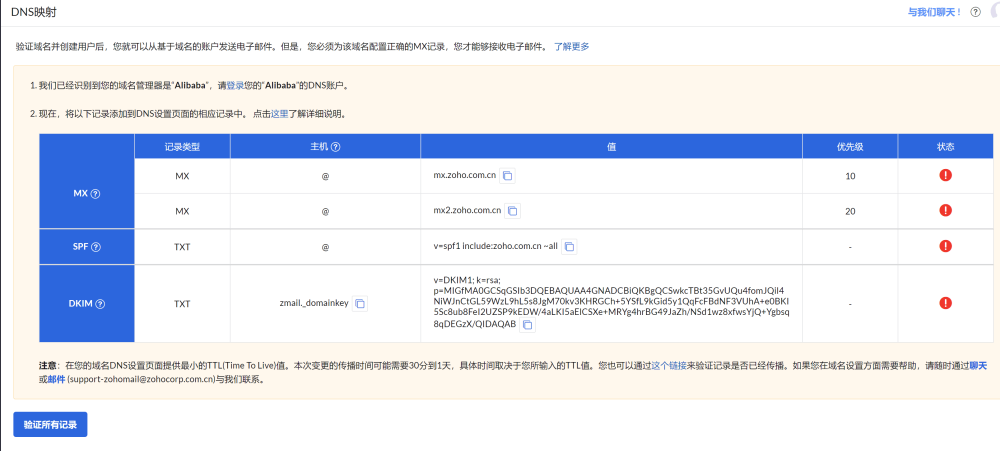The image size is (1000, 451).
Task: Click 验证所有记录 button
Action: [x=50, y=425]
